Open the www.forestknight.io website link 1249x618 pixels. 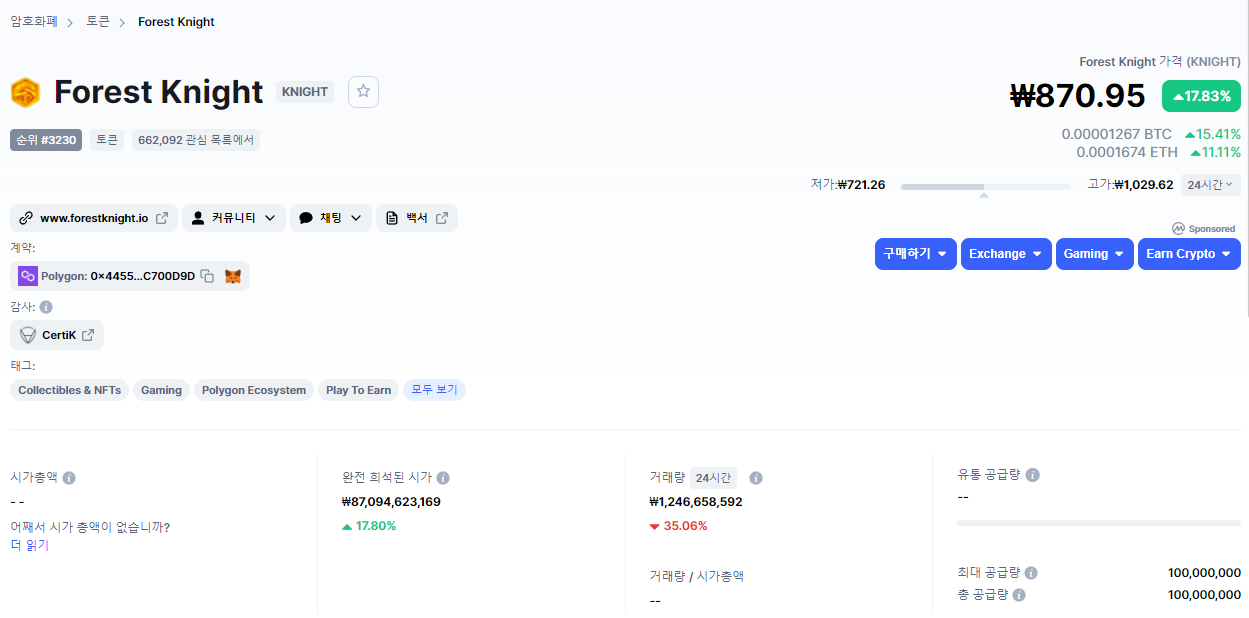94,218
